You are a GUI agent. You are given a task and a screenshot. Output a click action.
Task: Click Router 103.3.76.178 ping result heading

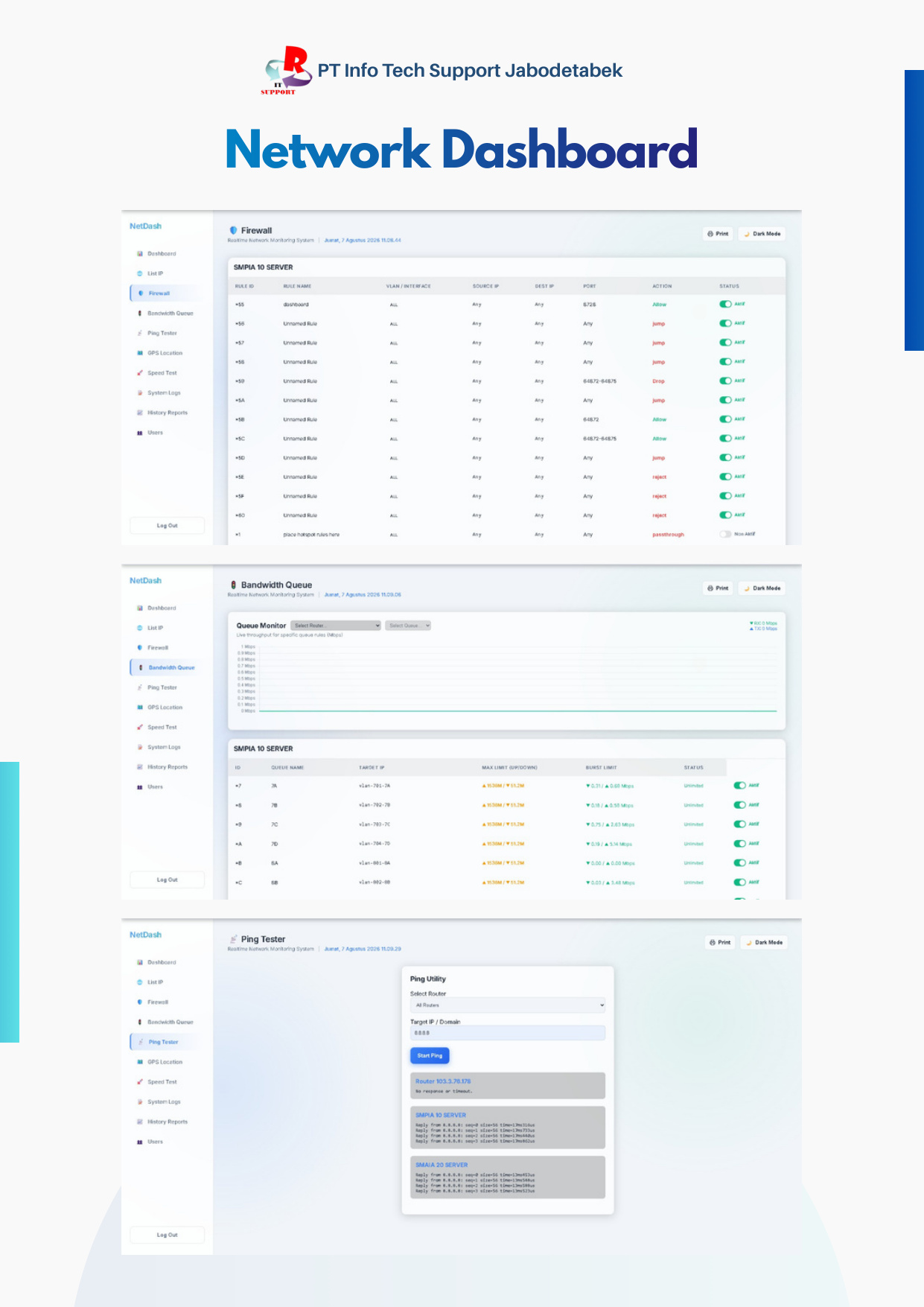tap(443, 1081)
